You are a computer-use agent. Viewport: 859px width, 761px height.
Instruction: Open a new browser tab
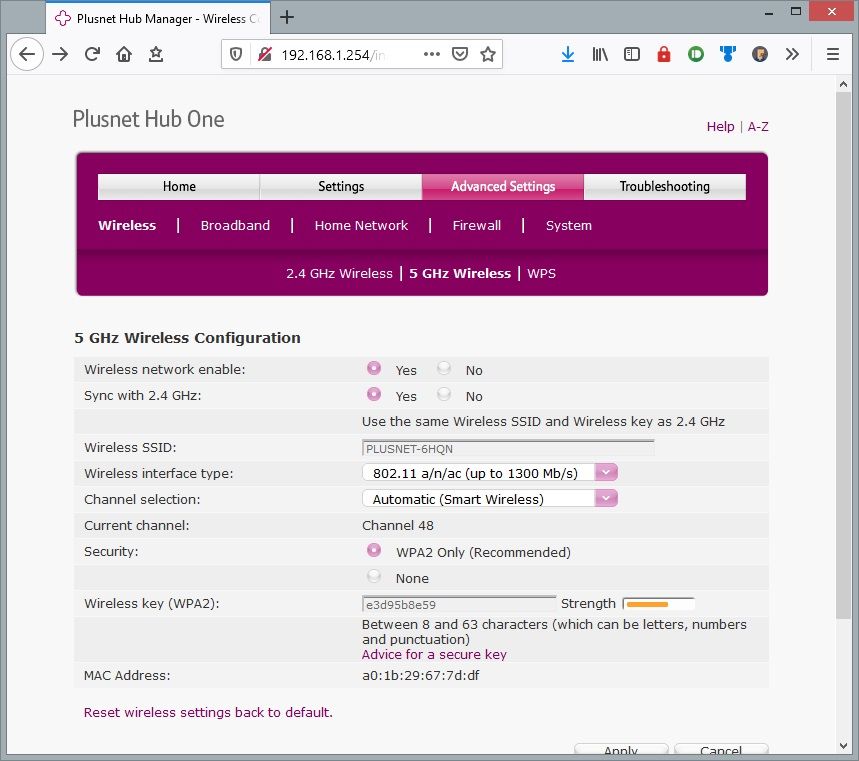click(287, 17)
